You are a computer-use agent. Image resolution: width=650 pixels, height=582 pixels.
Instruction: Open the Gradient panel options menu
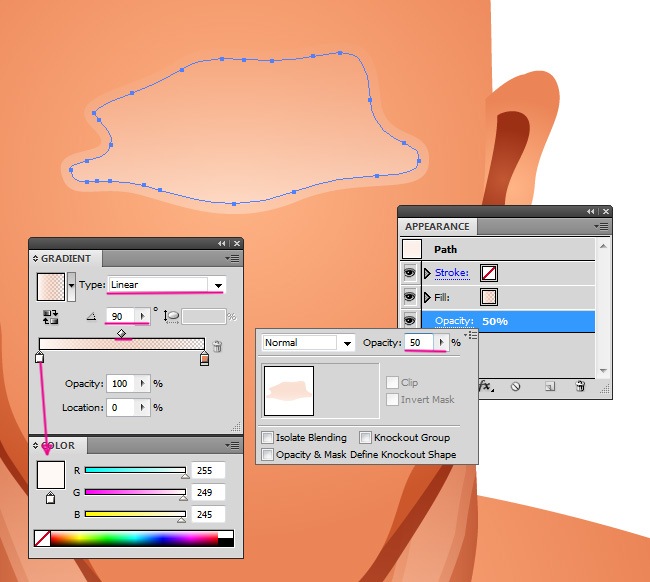[x=232, y=259]
